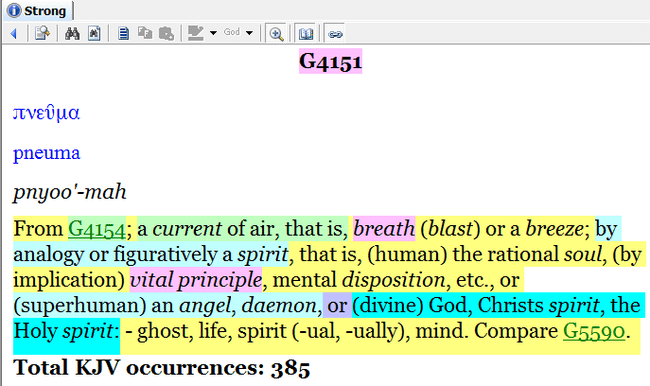Click the italic word blast in parentheses
Screen dimensions: 650x386
450,229
